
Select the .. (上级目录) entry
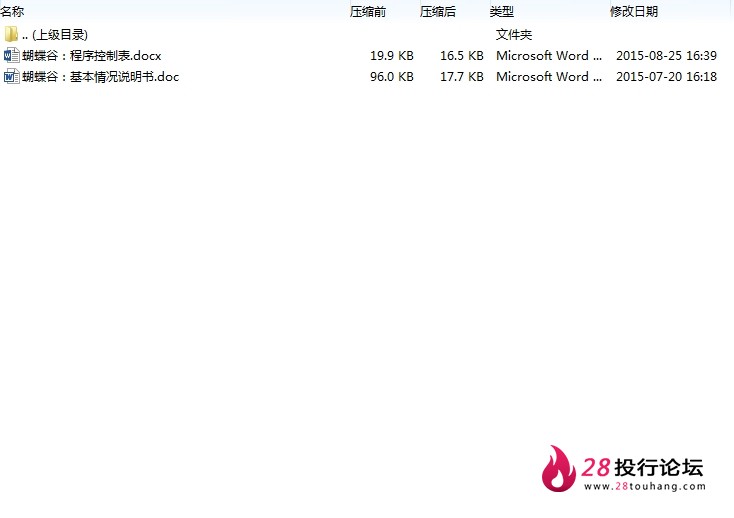pyautogui.click(x=55, y=35)
